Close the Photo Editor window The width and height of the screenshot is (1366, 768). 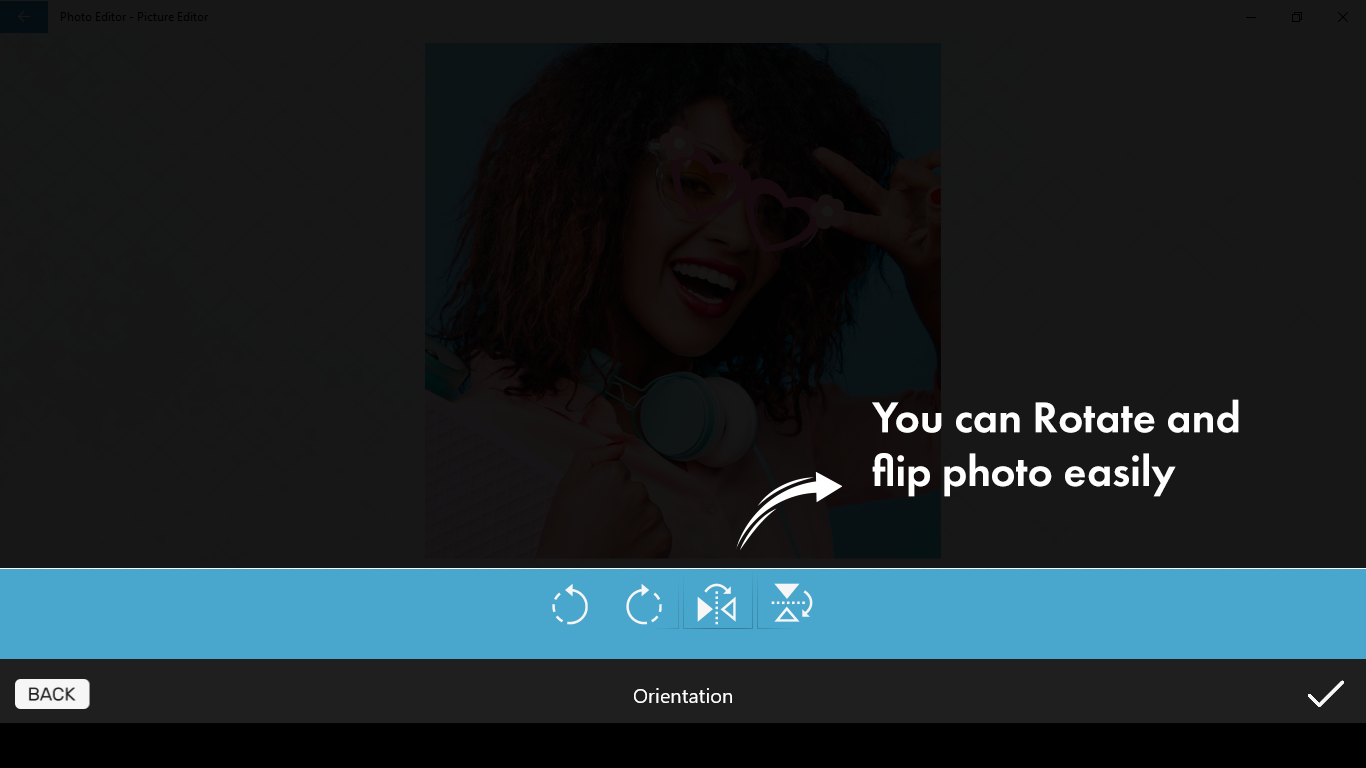[1343, 17]
